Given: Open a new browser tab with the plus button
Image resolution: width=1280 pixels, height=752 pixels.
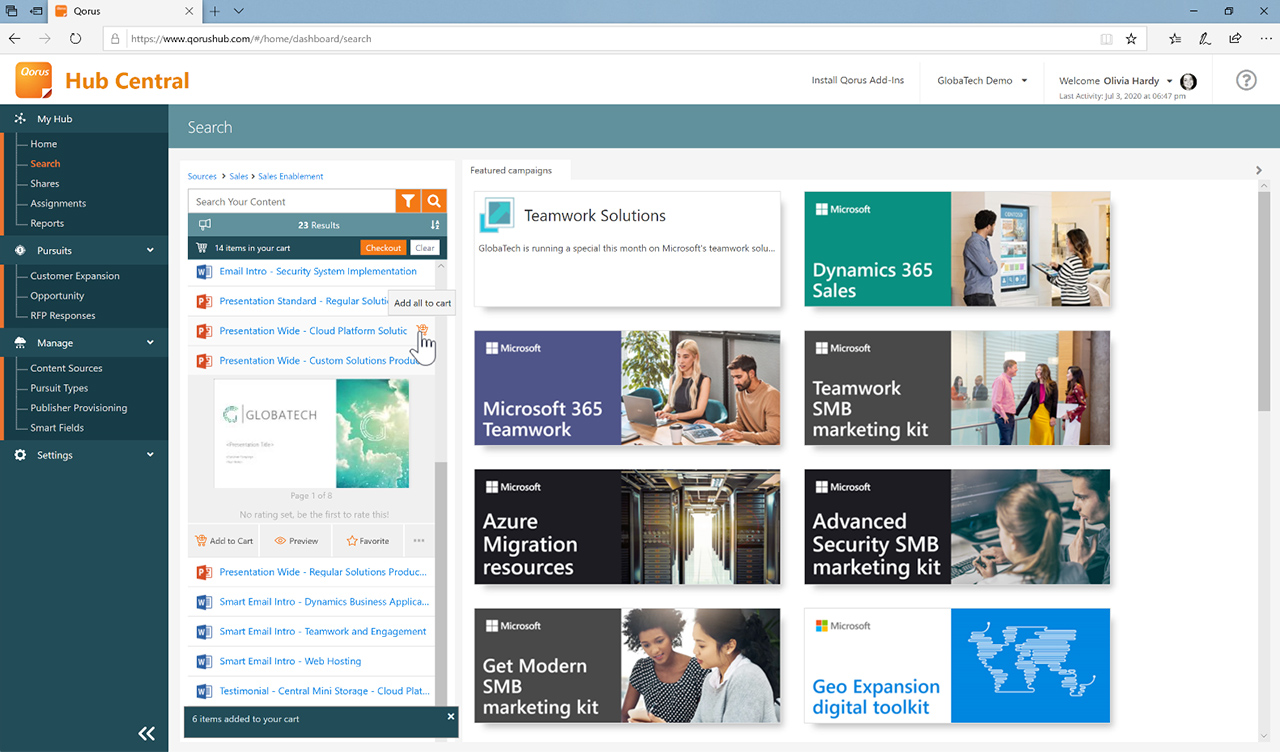Looking at the screenshot, I should point(215,11).
